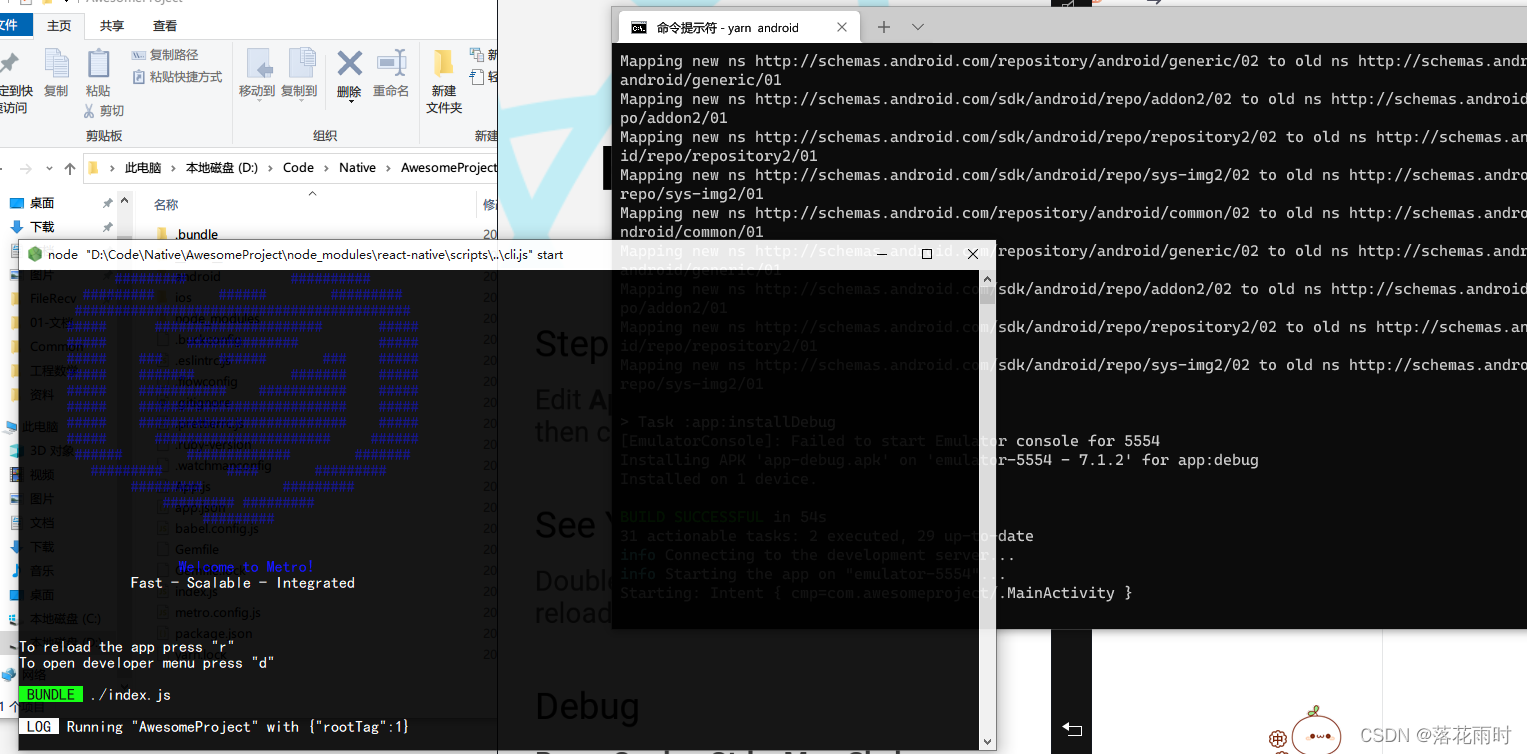Click the white LOG label in Metro
This screenshot has height=754, width=1527.
(x=38, y=727)
